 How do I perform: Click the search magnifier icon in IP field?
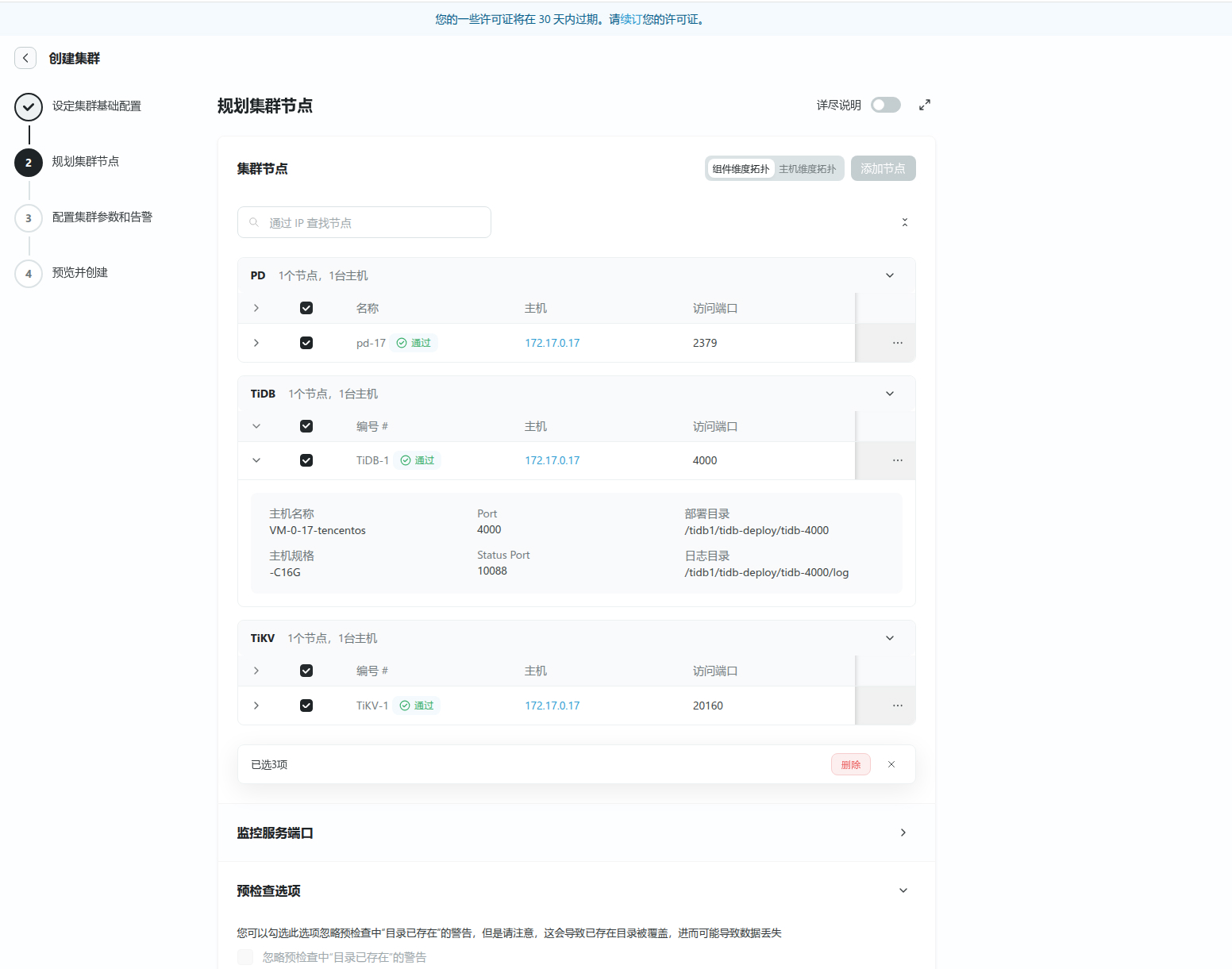[x=254, y=222]
